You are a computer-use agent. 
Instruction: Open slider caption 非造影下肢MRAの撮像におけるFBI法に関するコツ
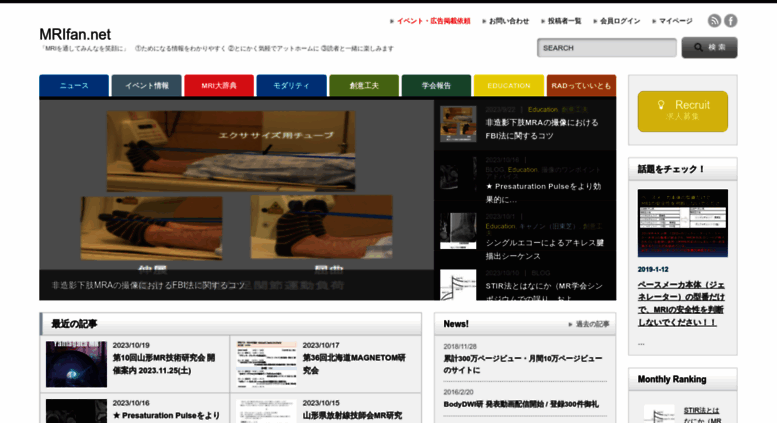coord(148,285)
